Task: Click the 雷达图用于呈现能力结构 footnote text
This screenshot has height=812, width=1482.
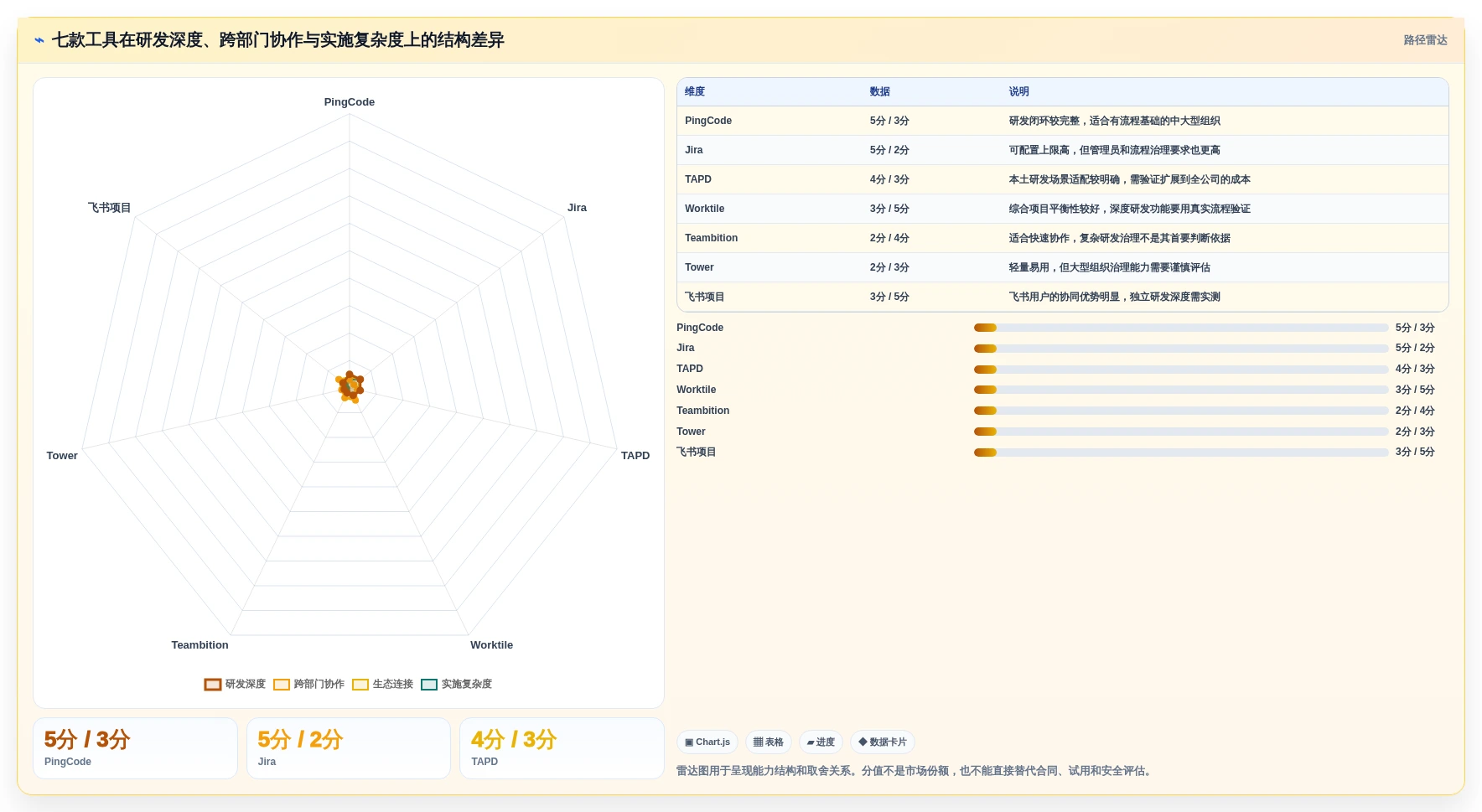Action: [x=916, y=771]
